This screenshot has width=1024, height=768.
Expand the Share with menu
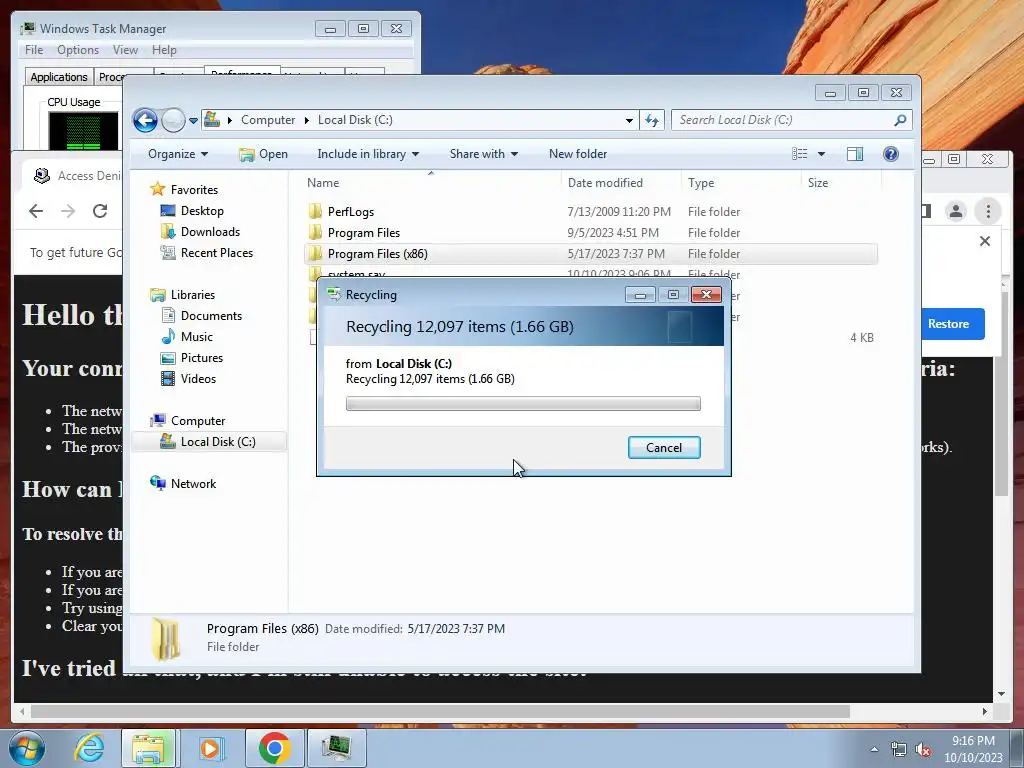(x=483, y=154)
